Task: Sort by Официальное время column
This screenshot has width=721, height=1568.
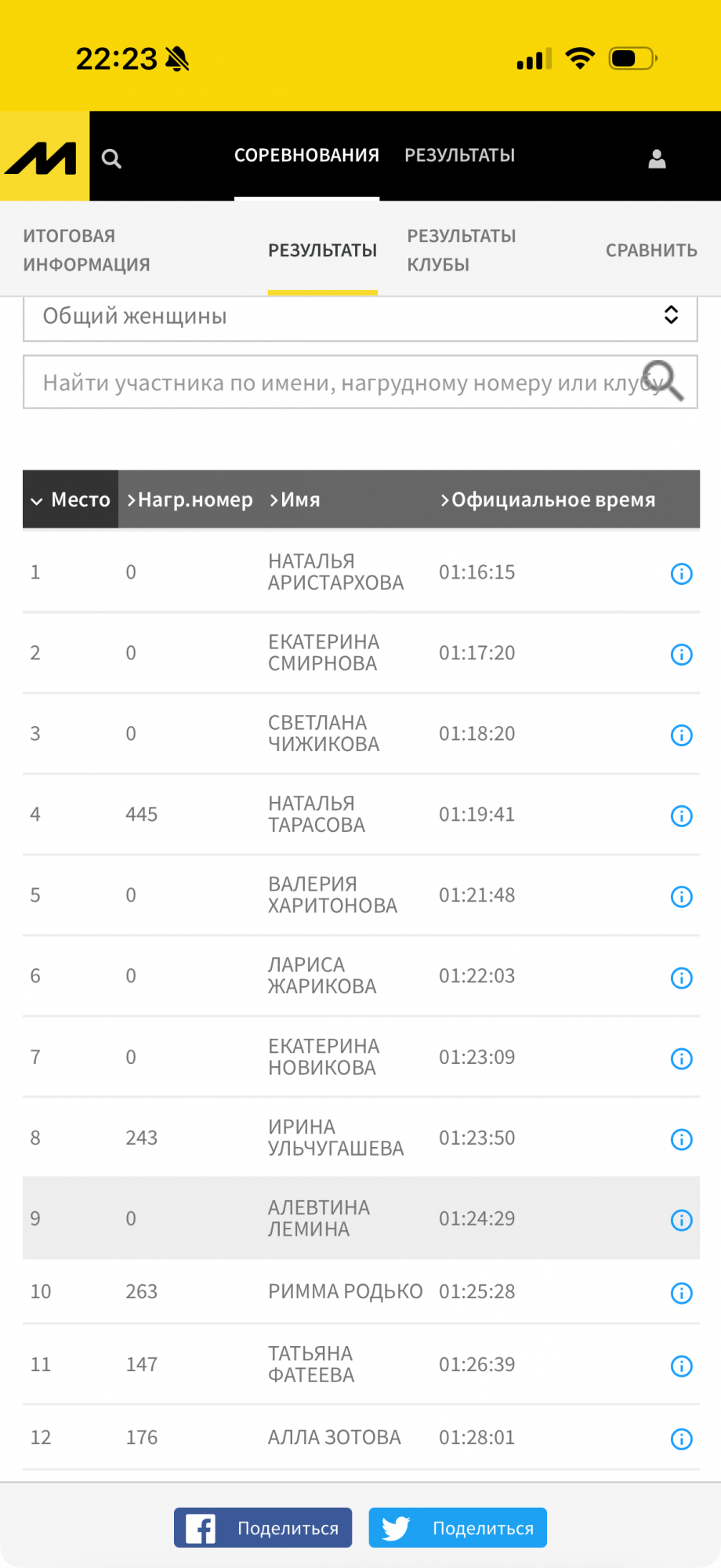Action: 547,499
